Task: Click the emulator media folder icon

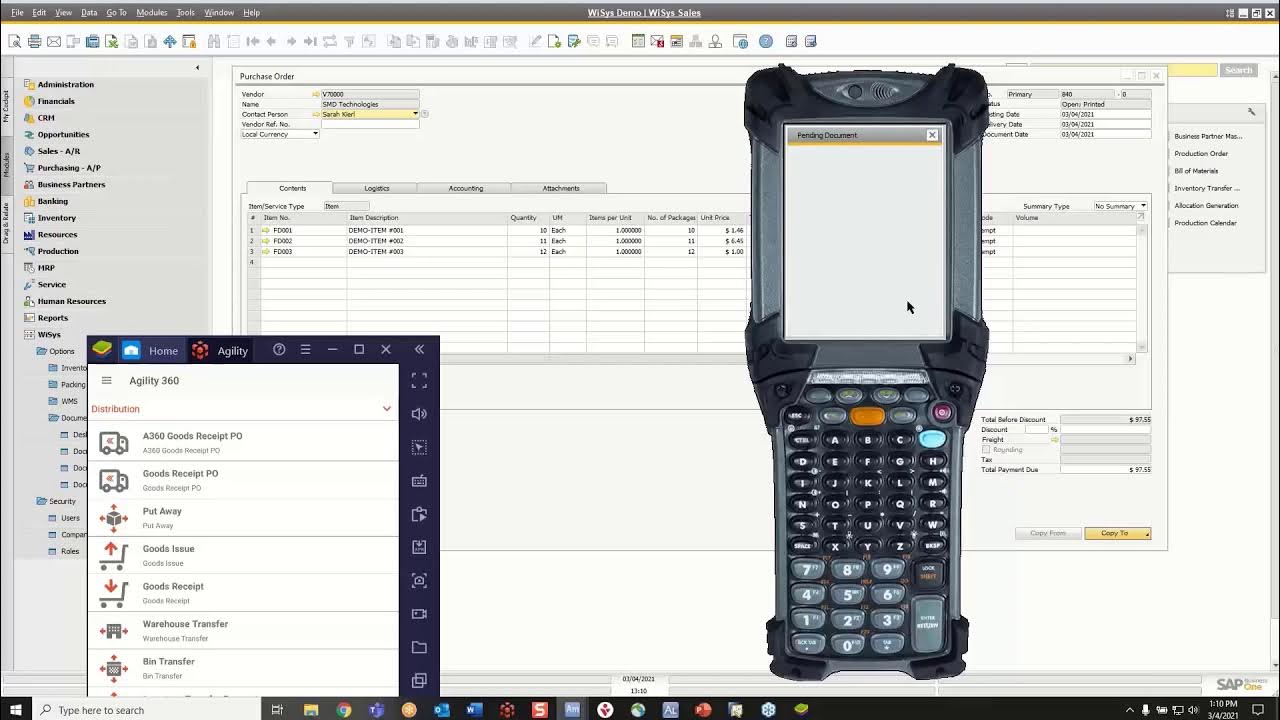Action: pos(419,647)
